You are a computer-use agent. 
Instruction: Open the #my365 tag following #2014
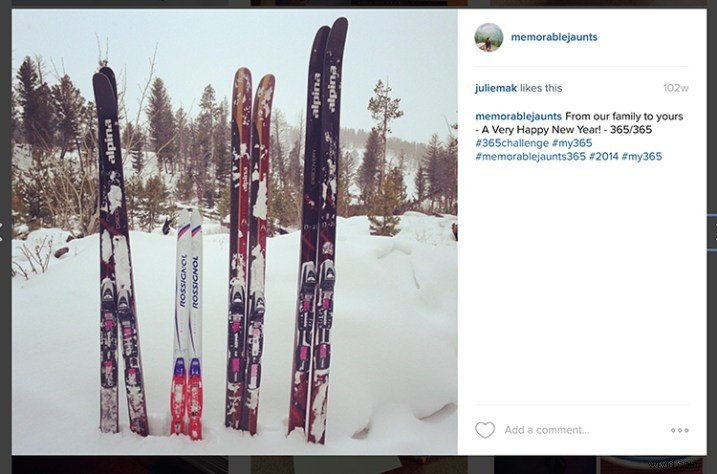coord(642,156)
